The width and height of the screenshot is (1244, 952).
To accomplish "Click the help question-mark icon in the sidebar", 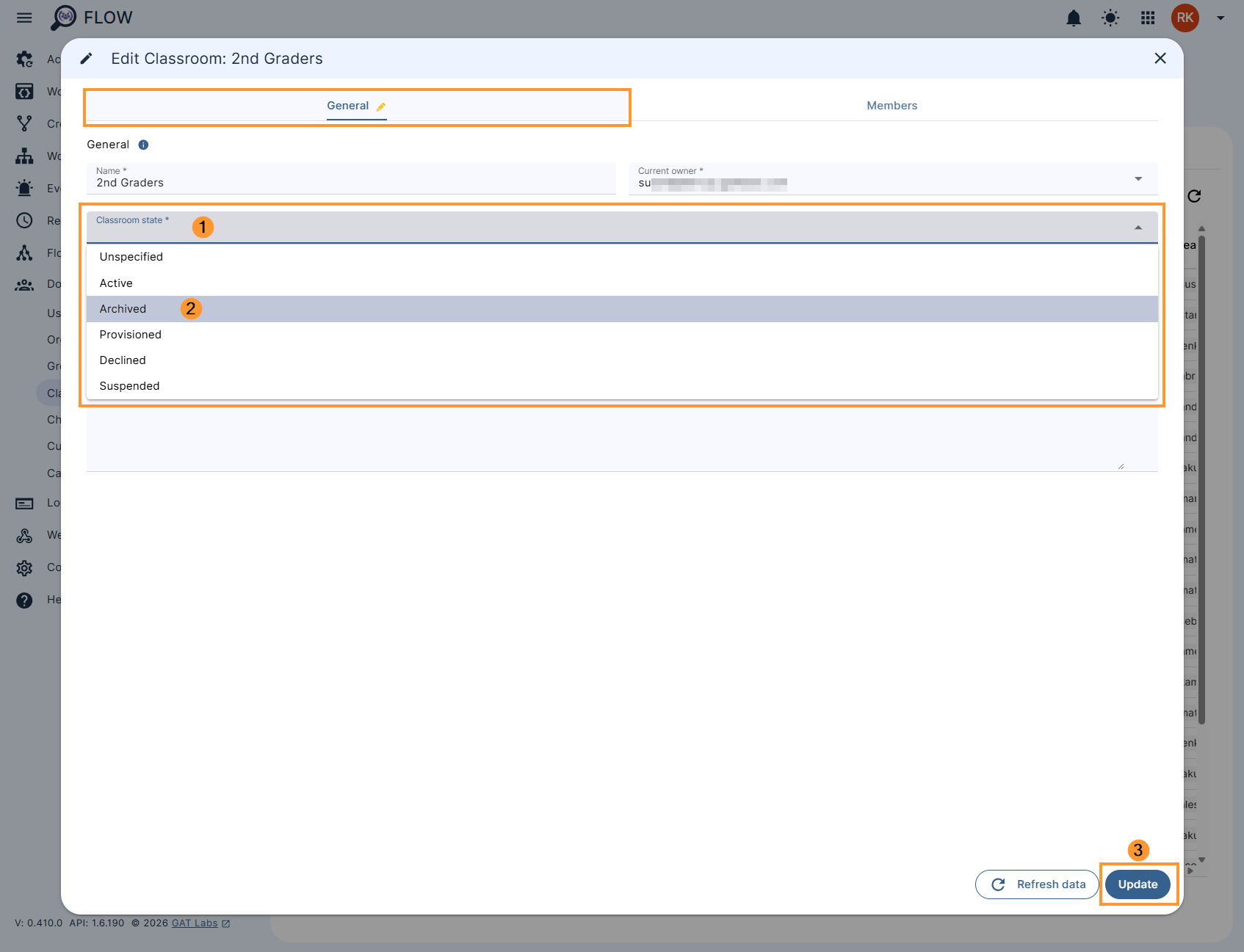I will [x=24, y=600].
